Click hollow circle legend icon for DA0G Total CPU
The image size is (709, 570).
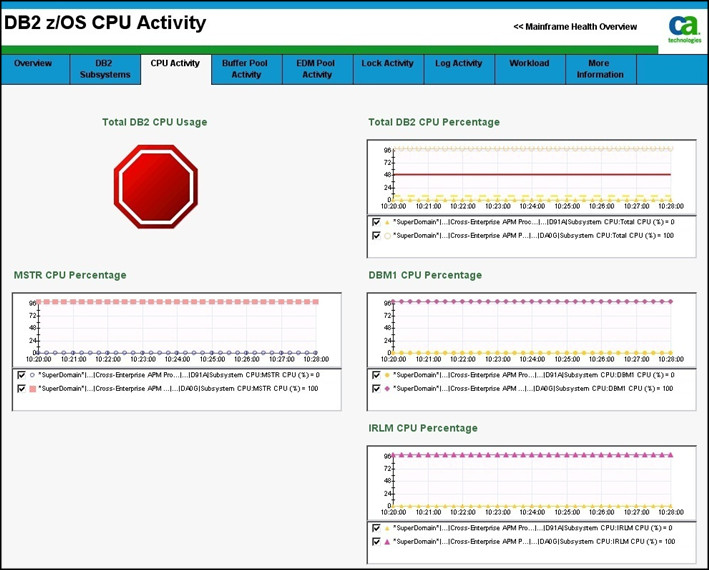point(387,236)
